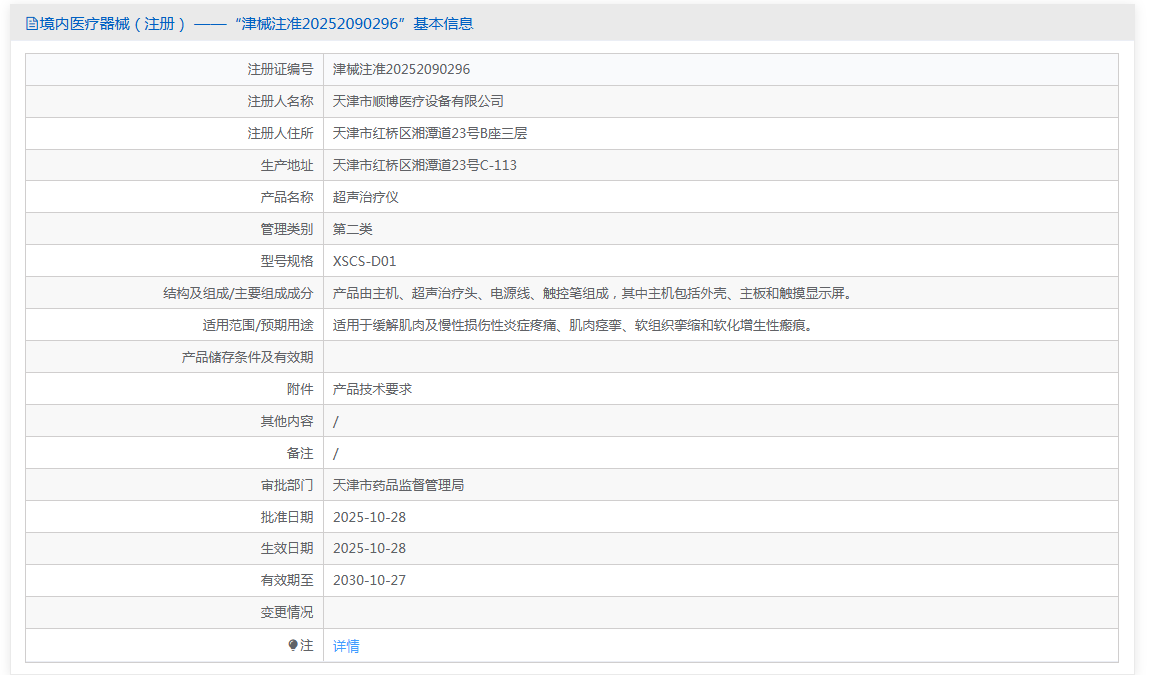The image size is (1153, 675).
Task: Click the 审批部门 label
Action: [x=287, y=485]
